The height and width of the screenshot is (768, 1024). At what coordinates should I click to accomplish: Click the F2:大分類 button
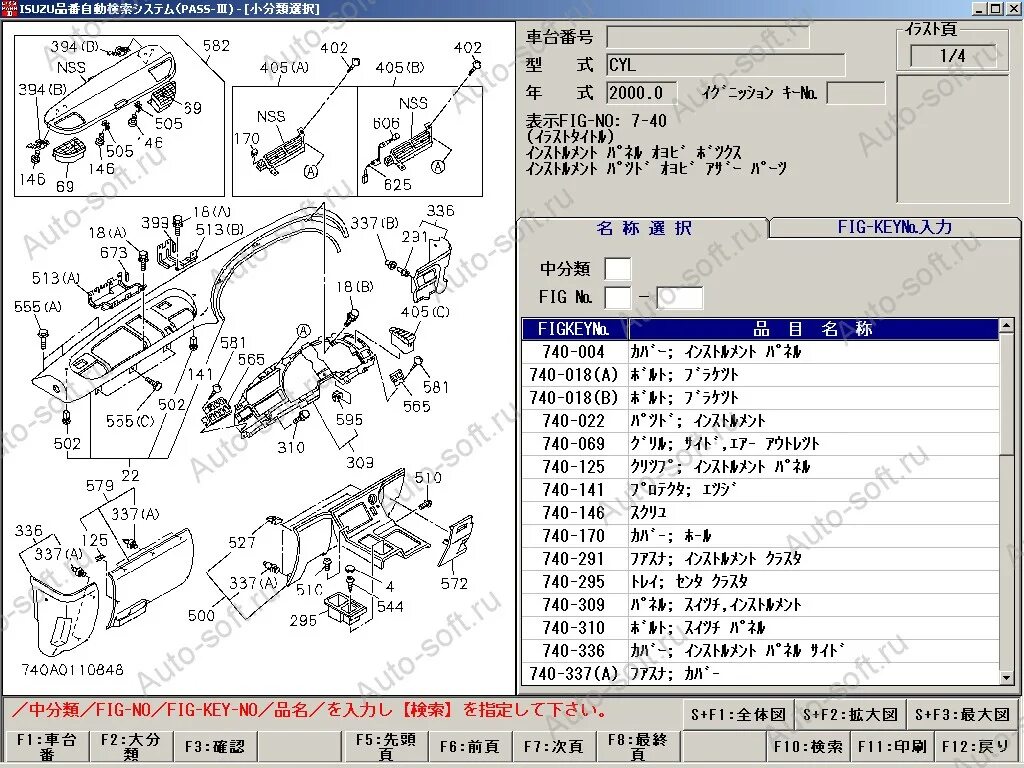coord(130,746)
